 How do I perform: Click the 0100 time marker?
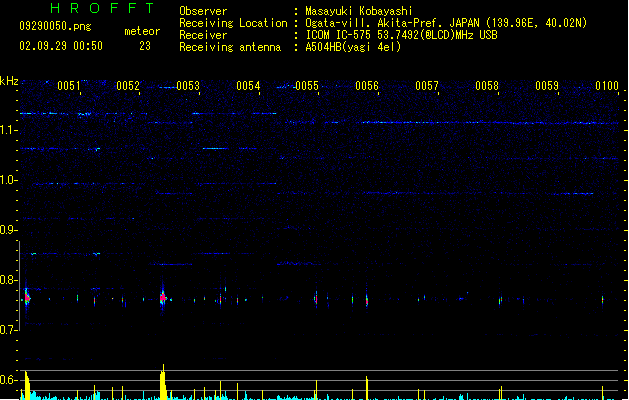click(607, 86)
